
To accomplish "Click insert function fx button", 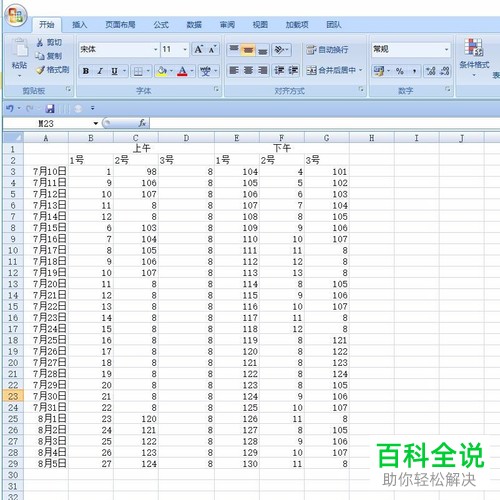I will coord(142,123).
